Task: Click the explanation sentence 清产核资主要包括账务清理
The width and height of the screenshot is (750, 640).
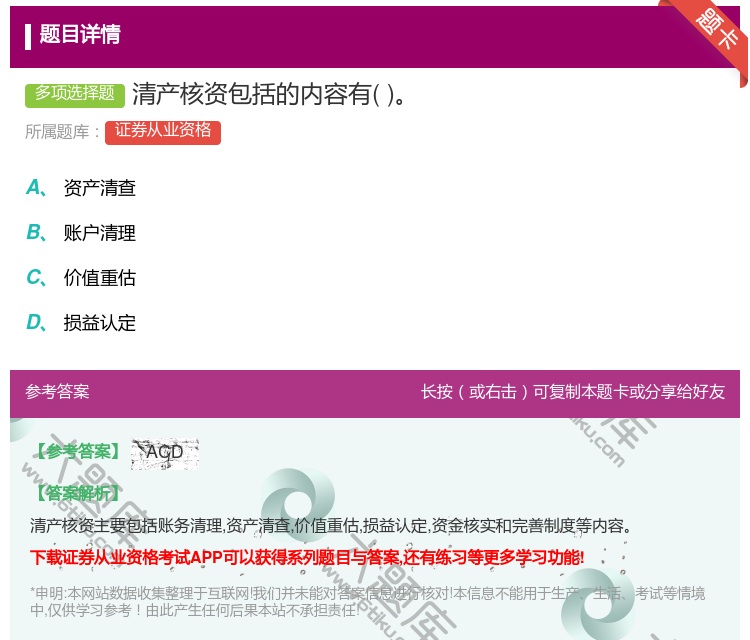Action: click(330, 526)
